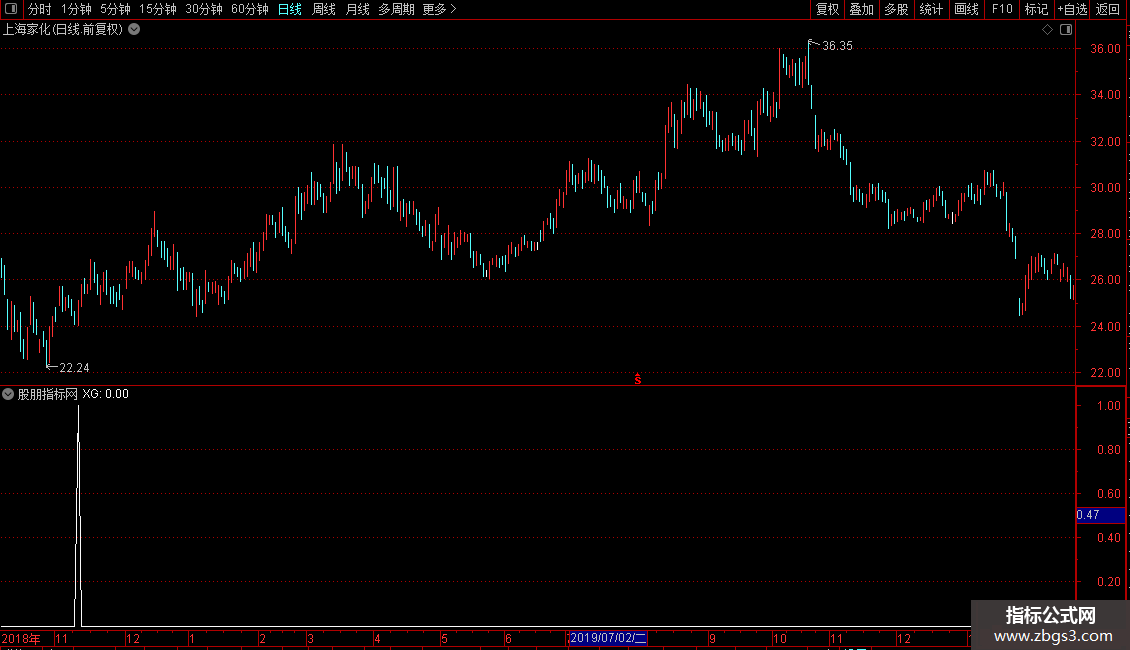The image size is (1130, 650).
Task: Select the 30分钟 period
Action: [x=204, y=9]
